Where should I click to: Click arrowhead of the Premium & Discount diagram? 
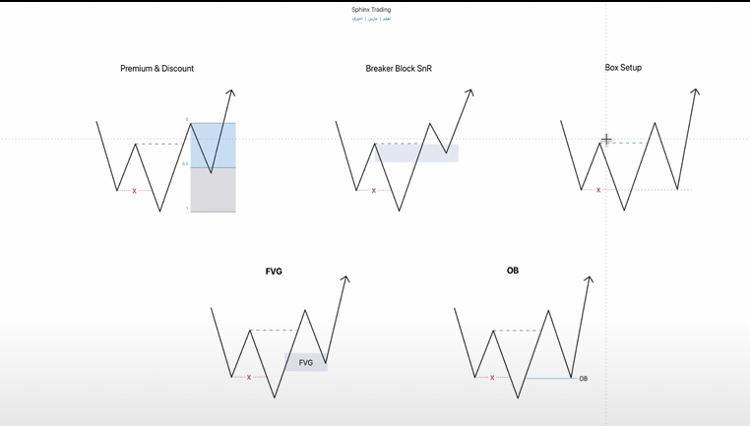coord(231,93)
